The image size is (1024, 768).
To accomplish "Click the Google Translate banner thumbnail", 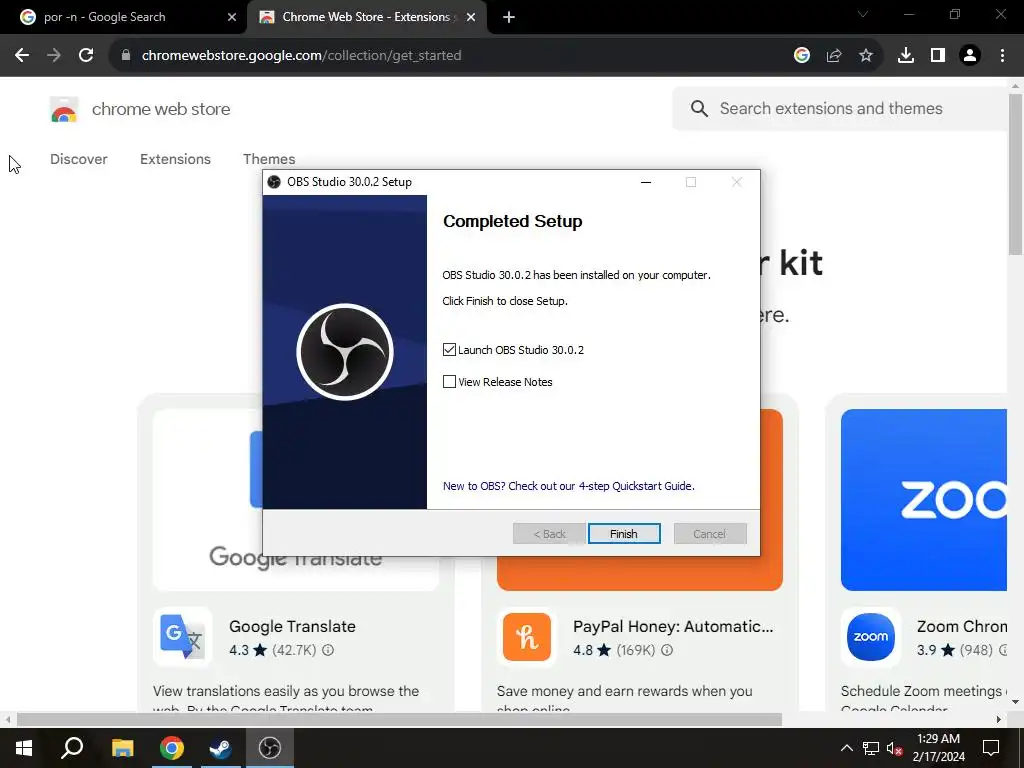I will [x=208, y=500].
